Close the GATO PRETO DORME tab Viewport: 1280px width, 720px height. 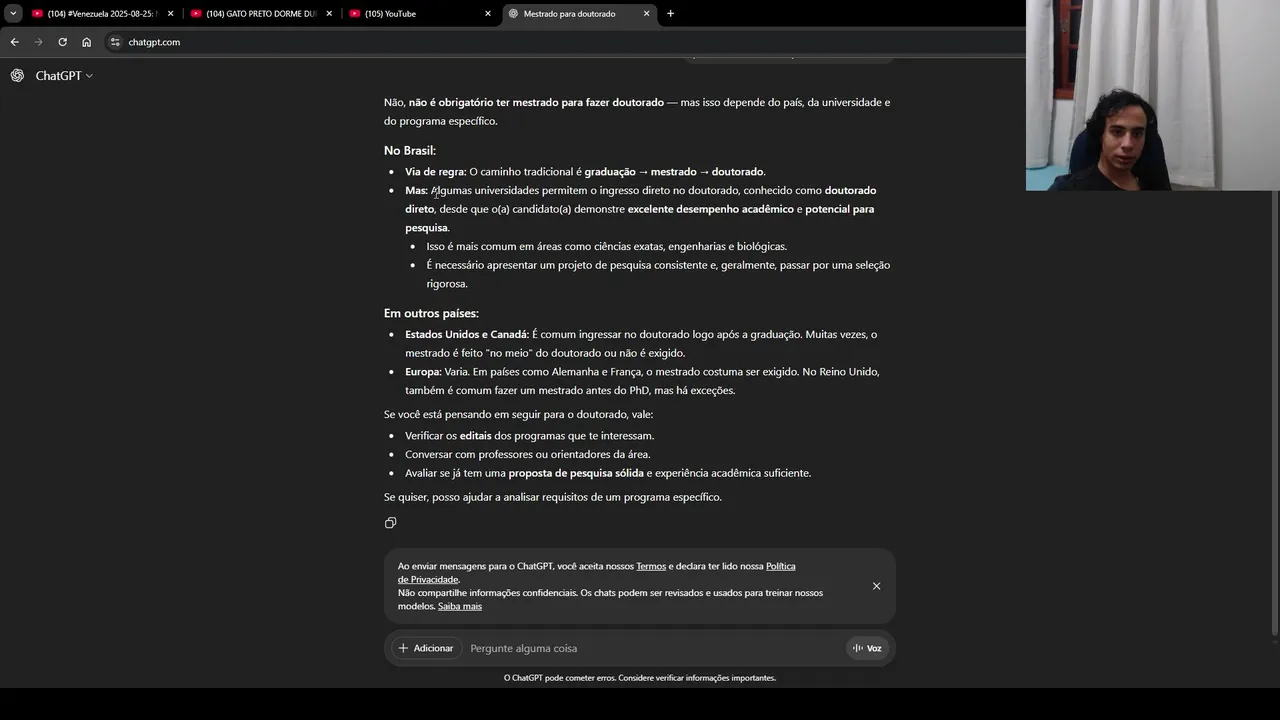(x=329, y=14)
